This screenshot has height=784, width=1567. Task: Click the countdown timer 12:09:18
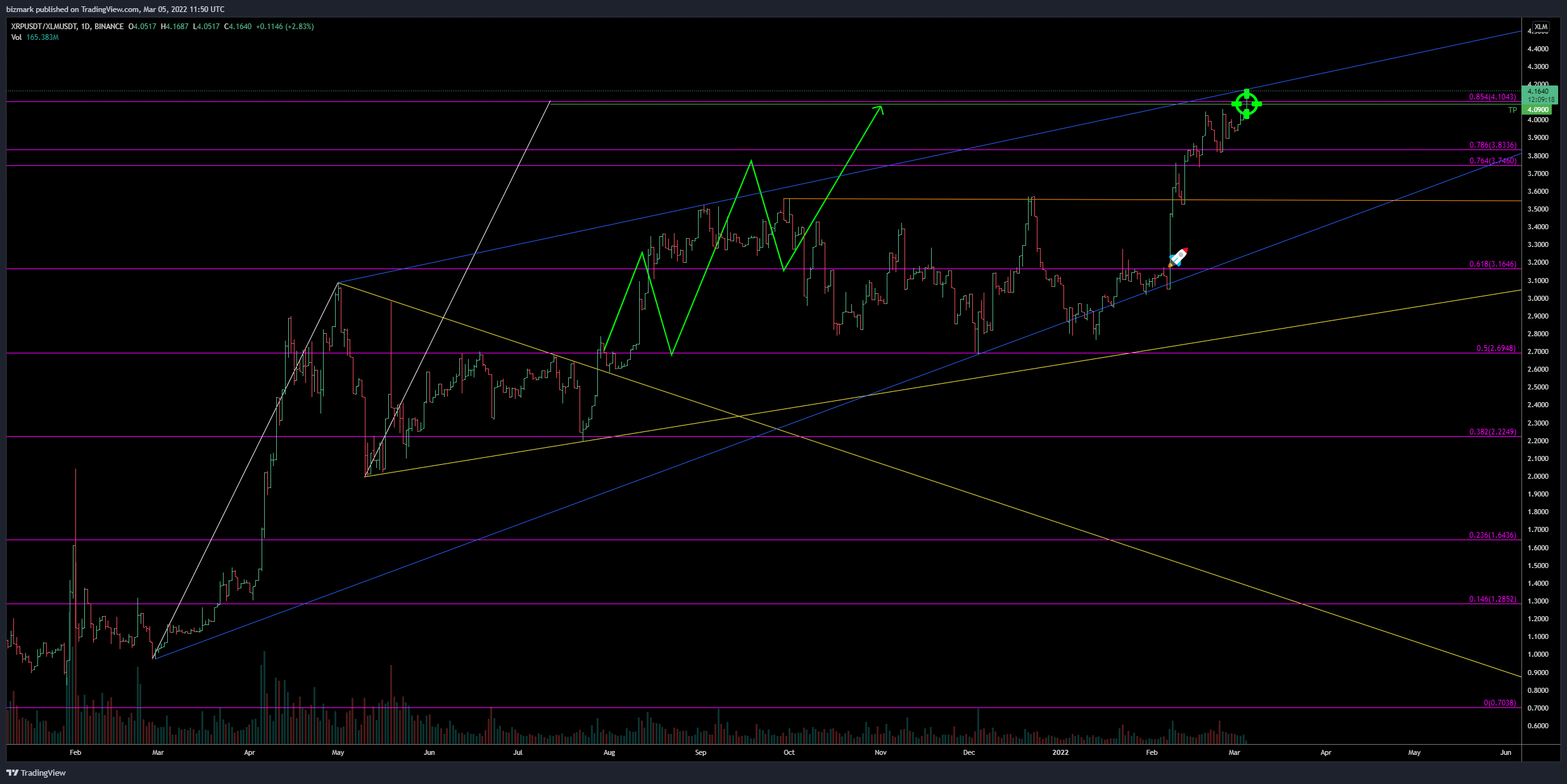point(1541,99)
